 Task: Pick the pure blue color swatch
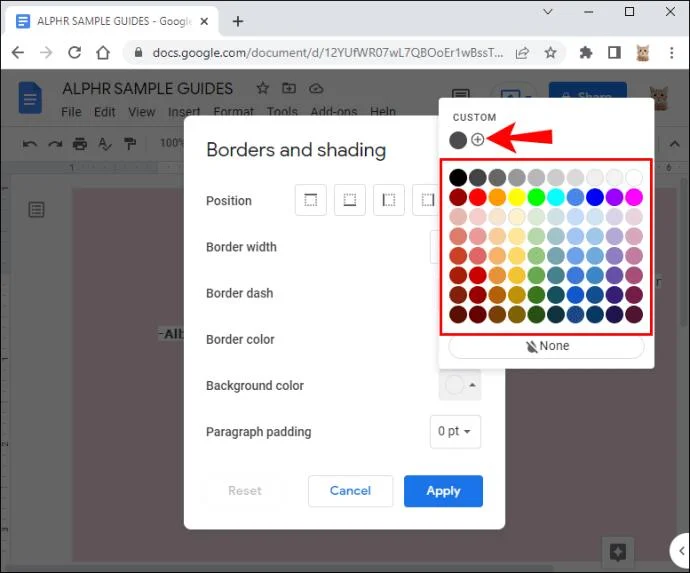point(595,197)
